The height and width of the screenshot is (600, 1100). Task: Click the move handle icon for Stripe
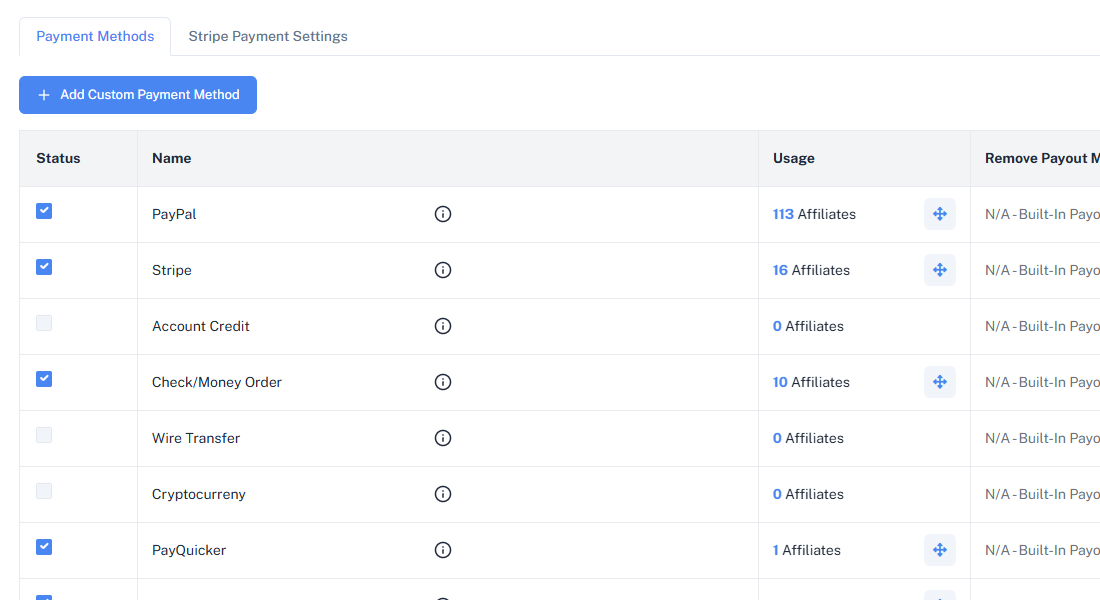939,269
